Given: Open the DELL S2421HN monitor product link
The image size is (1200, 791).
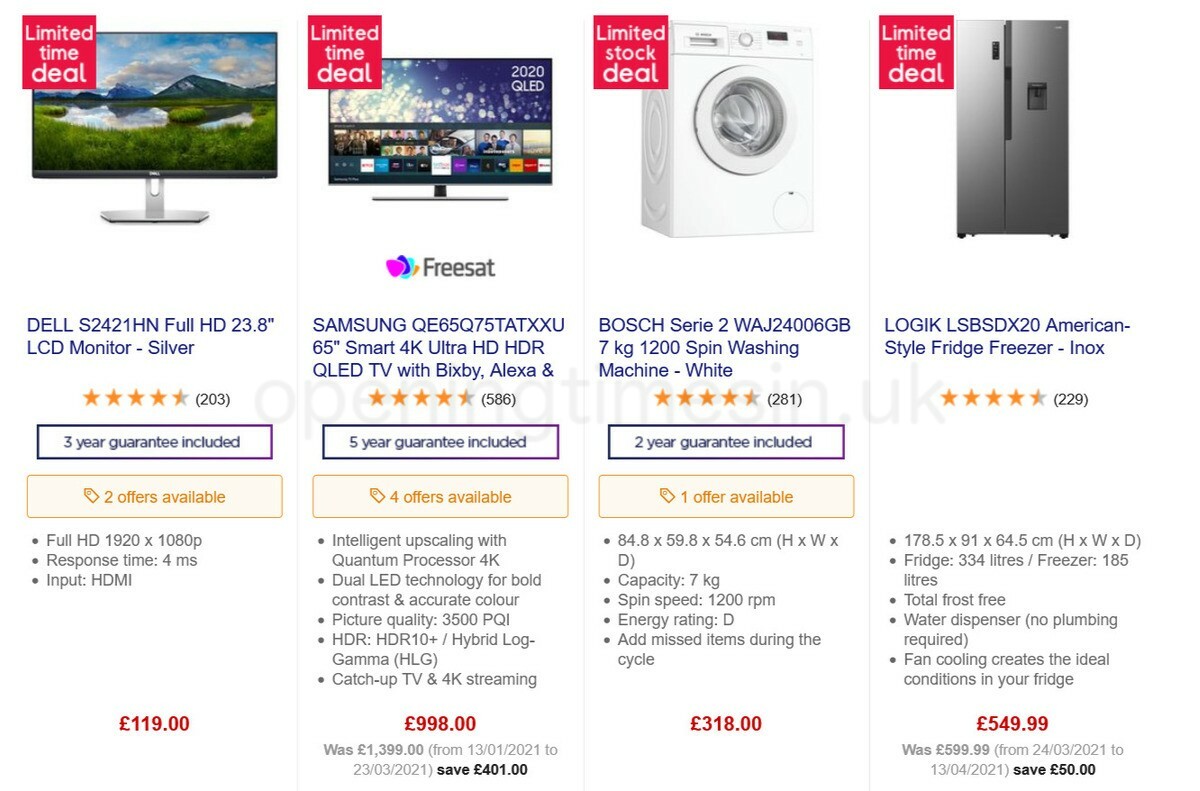Looking at the screenshot, I should pos(154,336).
